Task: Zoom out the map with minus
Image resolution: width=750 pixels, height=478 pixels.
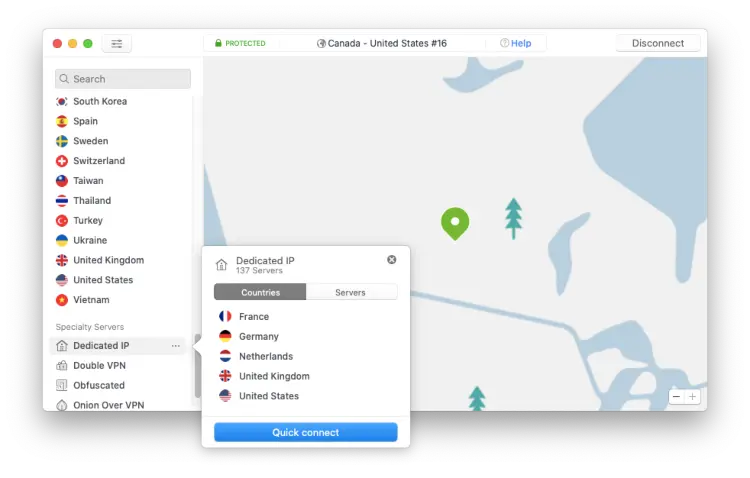Action: 676,397
